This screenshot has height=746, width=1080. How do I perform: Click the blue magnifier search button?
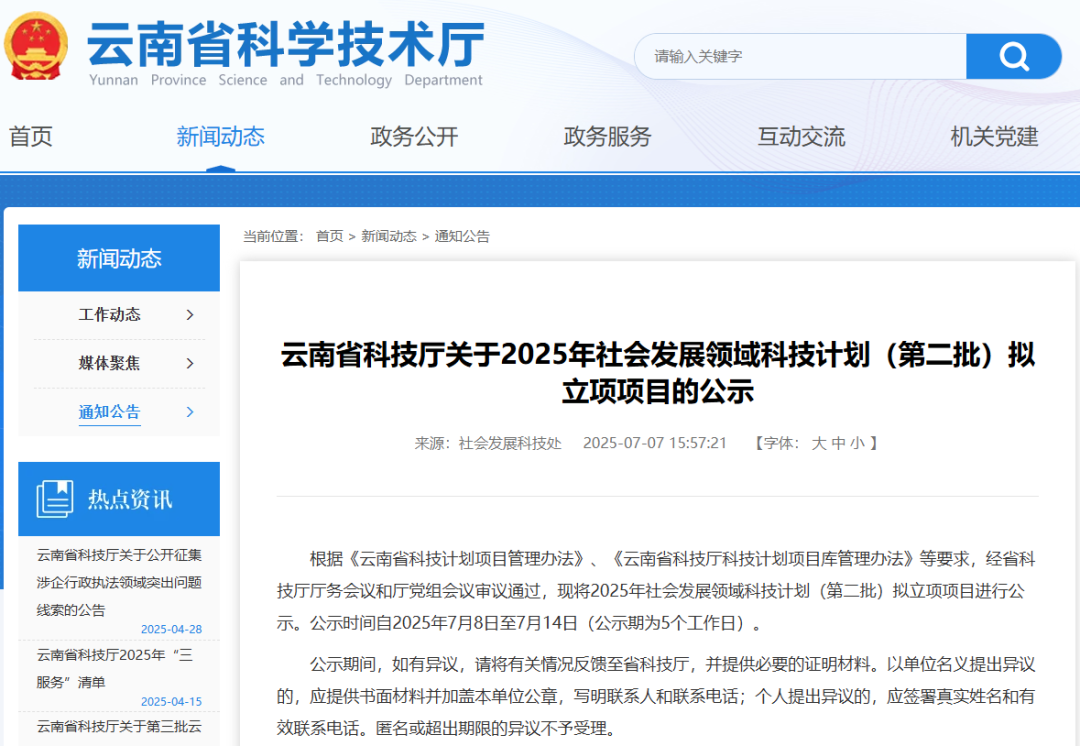[x=1013, y=56]
